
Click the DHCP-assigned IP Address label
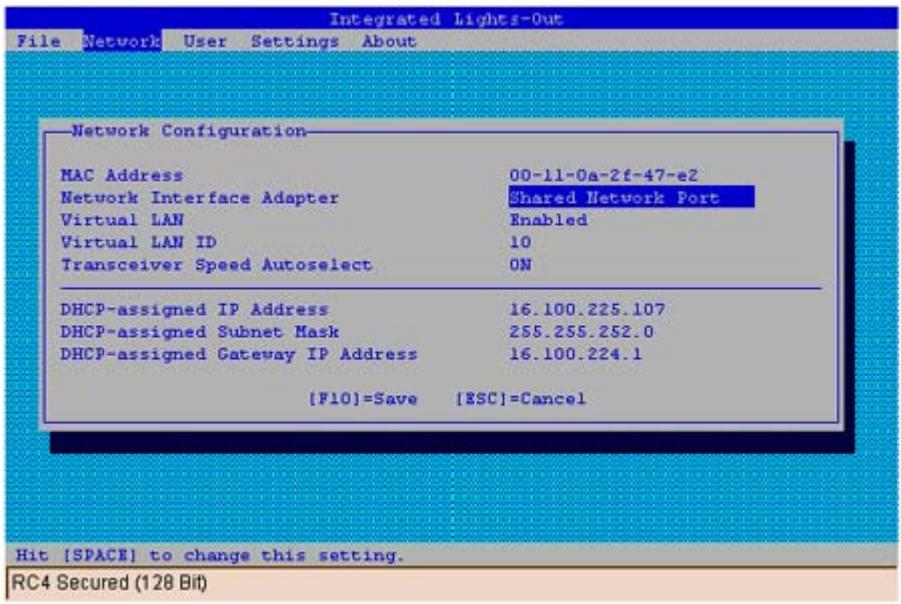coord(194,309)
